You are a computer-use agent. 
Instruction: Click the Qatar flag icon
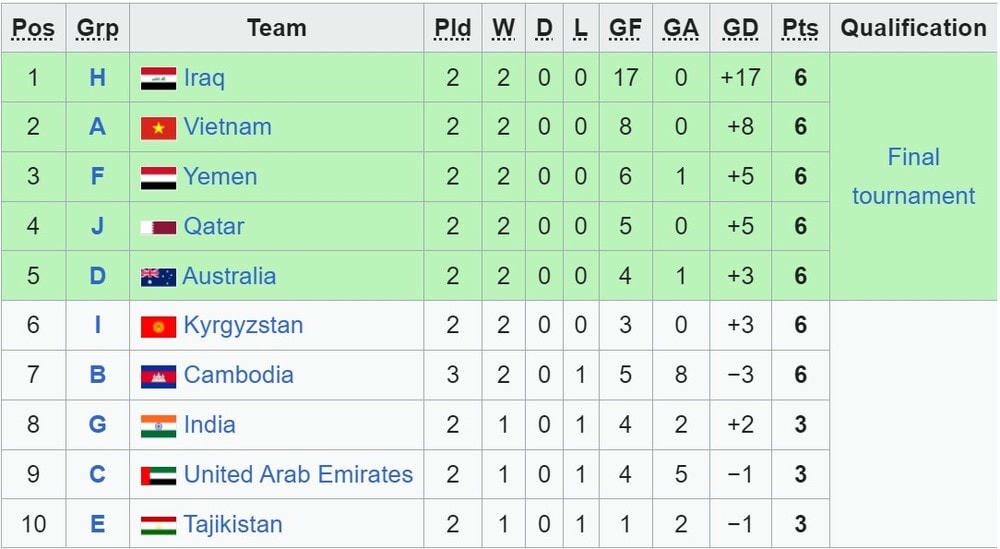pyautogui.click(x=158, y=228)
